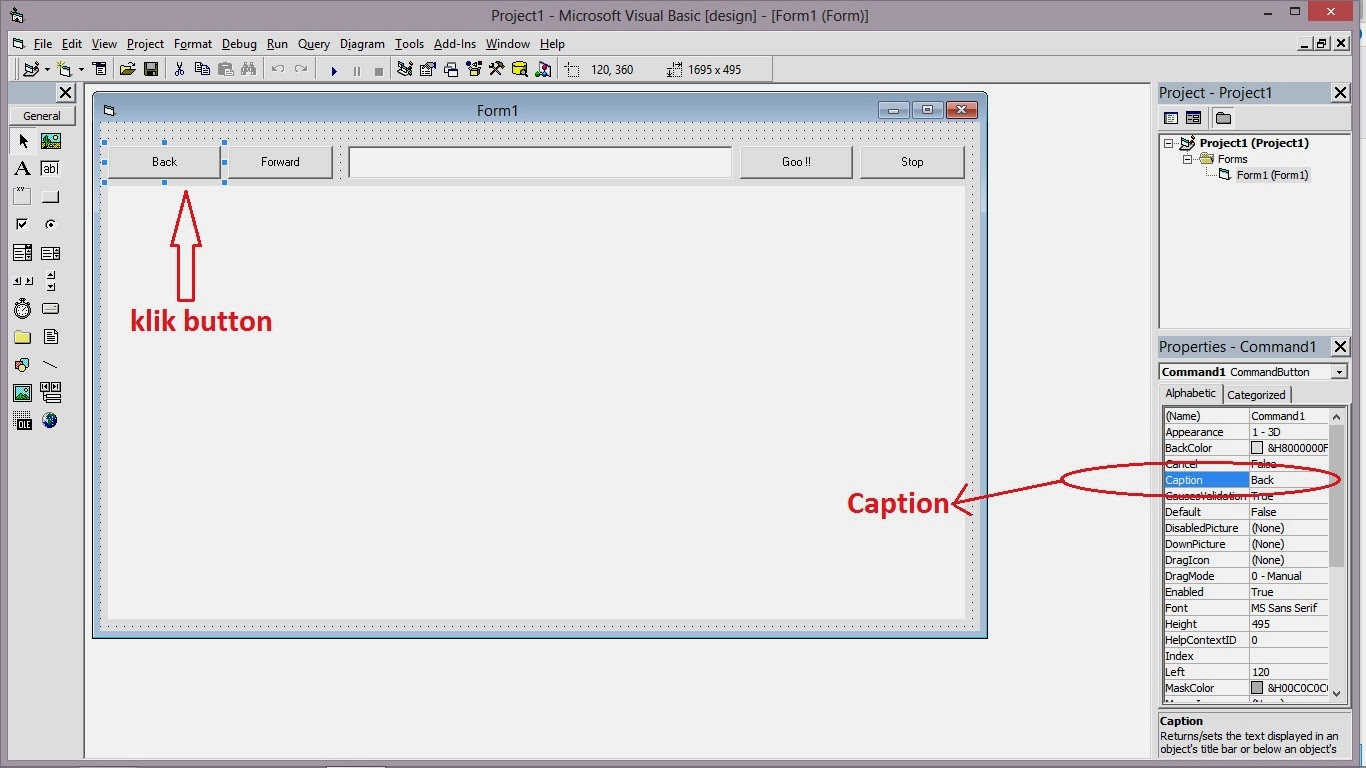Open Data View Window toolbar icon
The width and height of the screenshot is (1366, 768).
tap(520, 69)
